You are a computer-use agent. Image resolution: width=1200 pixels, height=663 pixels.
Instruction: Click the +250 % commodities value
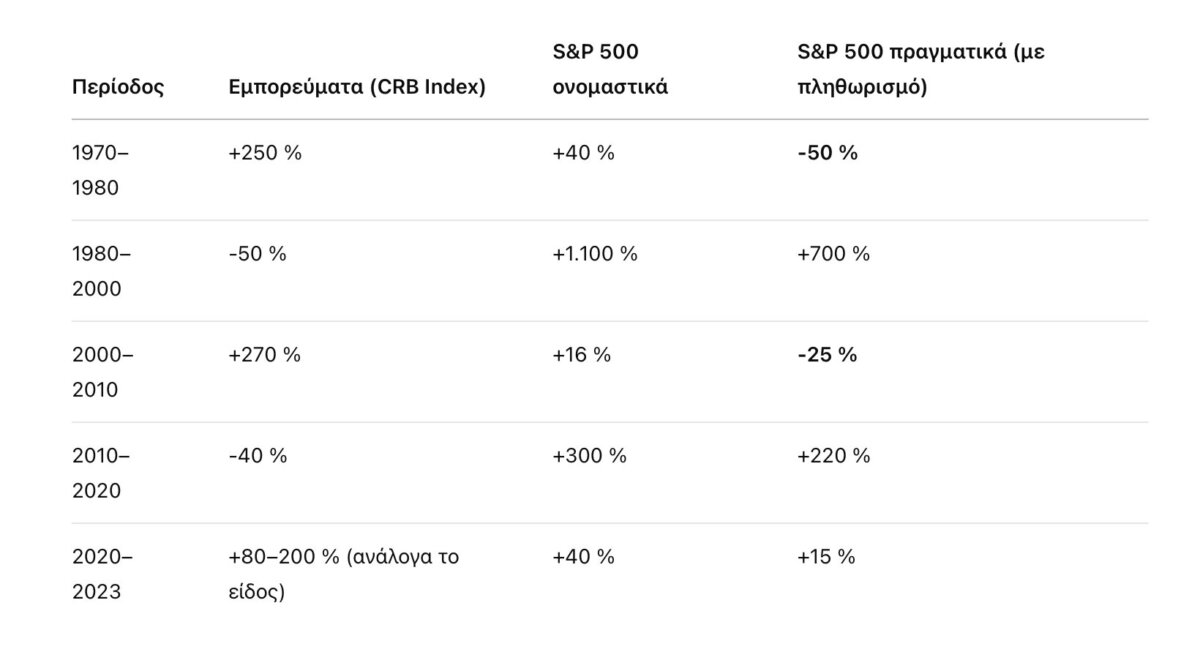point(265,153)
